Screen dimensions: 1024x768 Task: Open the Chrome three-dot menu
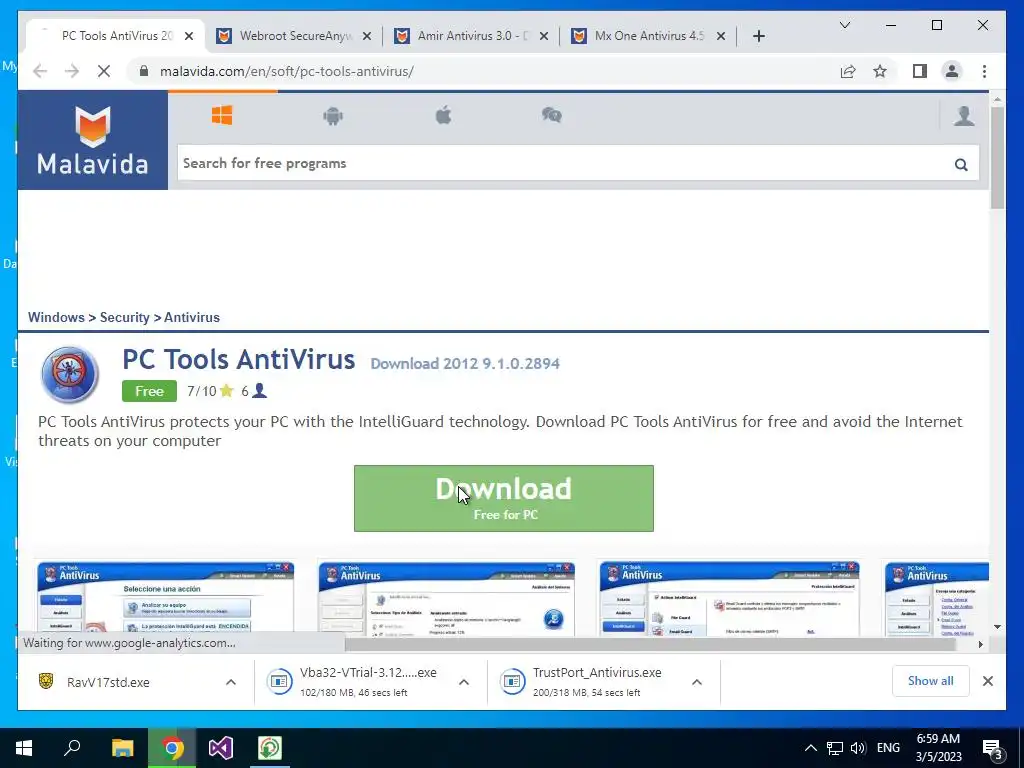coord(984,71)
